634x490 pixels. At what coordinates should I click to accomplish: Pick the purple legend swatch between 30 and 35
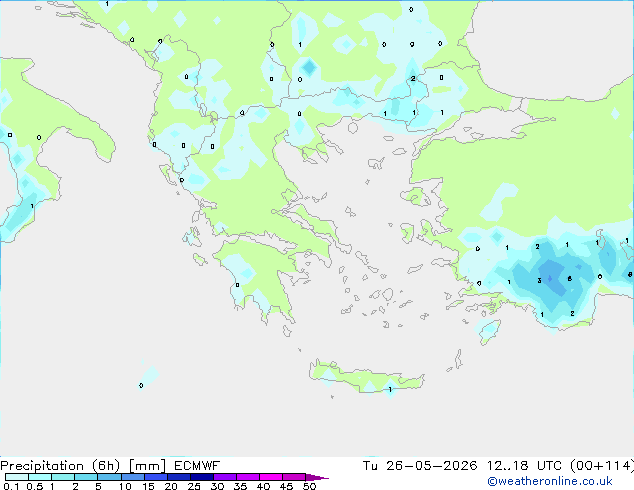point(225,477)
